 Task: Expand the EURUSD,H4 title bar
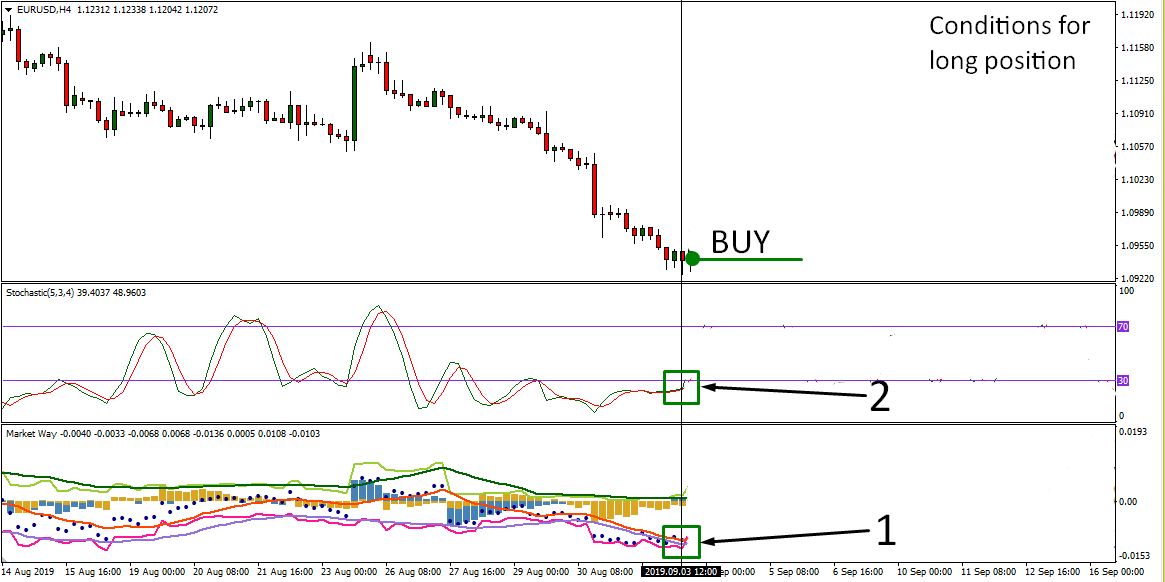point(45,8)
